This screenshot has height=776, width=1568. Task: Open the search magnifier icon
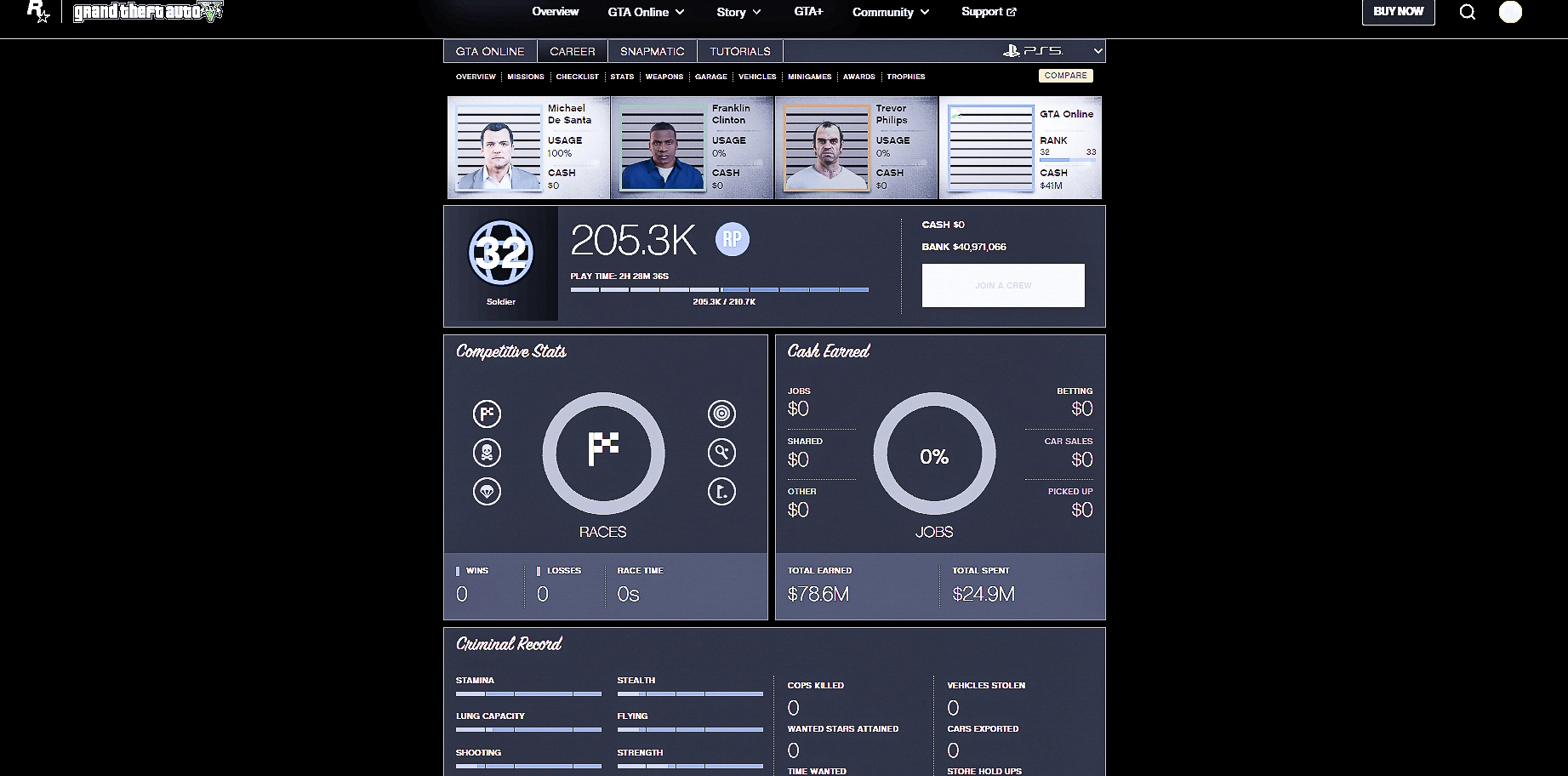point(1467,12)
